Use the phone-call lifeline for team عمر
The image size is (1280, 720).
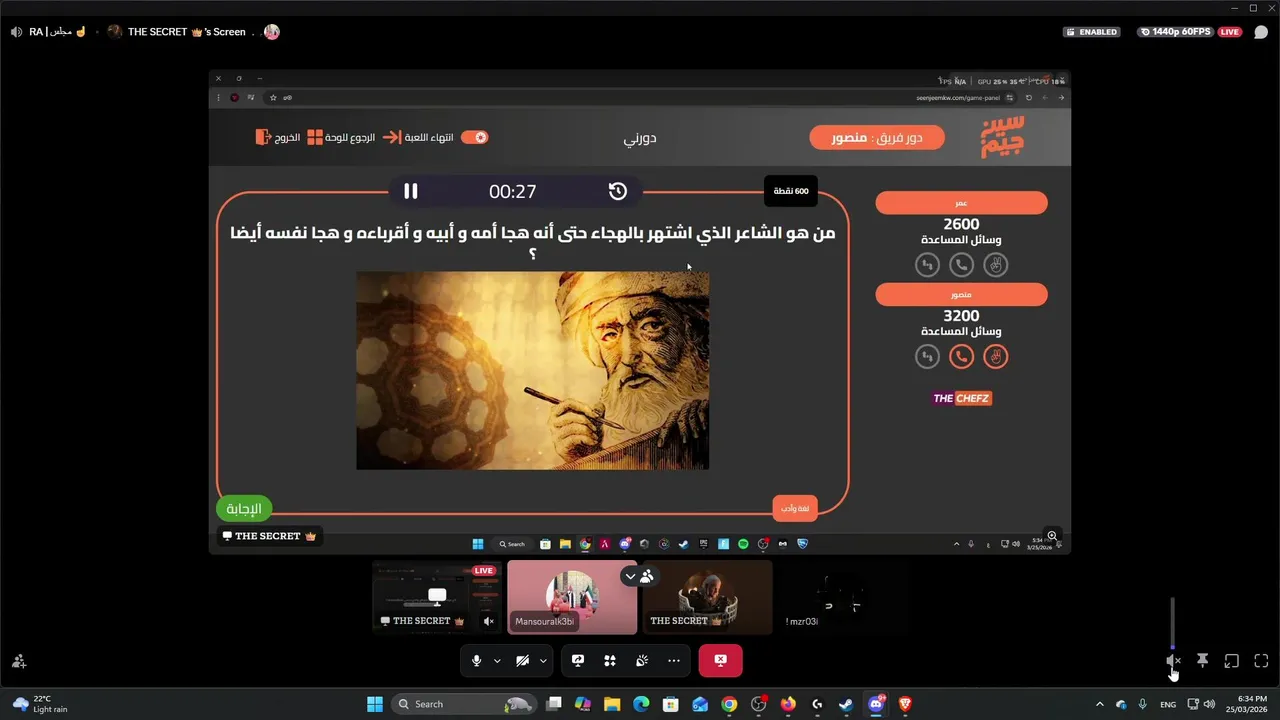(961, 265)
